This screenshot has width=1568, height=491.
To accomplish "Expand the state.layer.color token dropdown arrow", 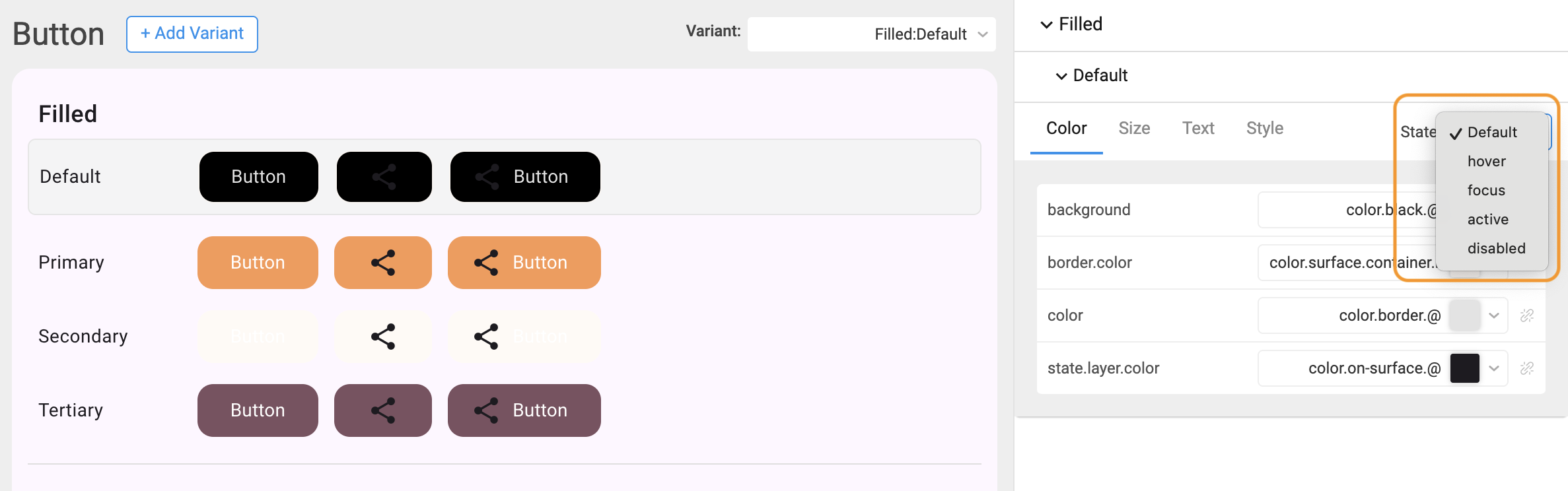I will pos(1494,368).
